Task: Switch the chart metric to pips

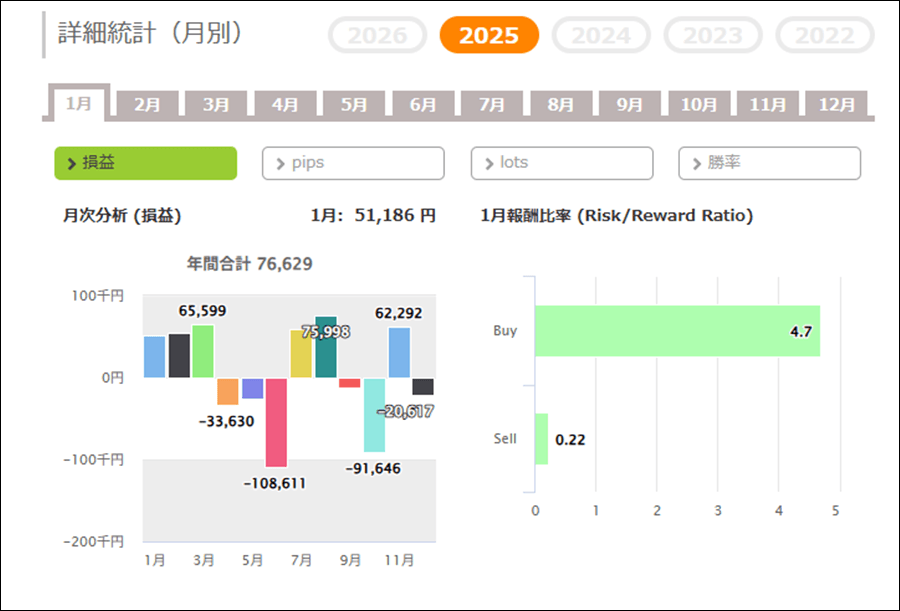Action: click(x=353, y=163)
